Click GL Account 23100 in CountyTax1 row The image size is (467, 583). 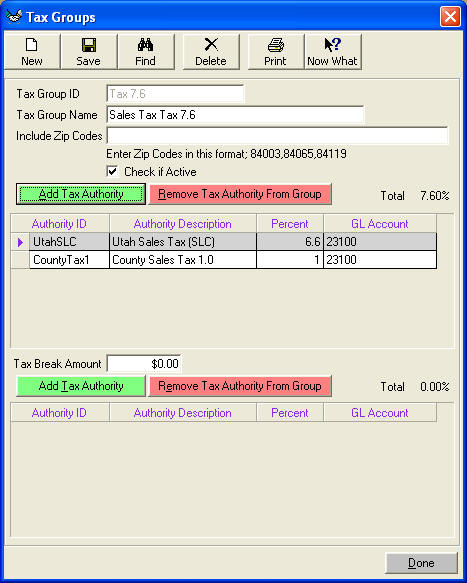click(x=380, y=260)
